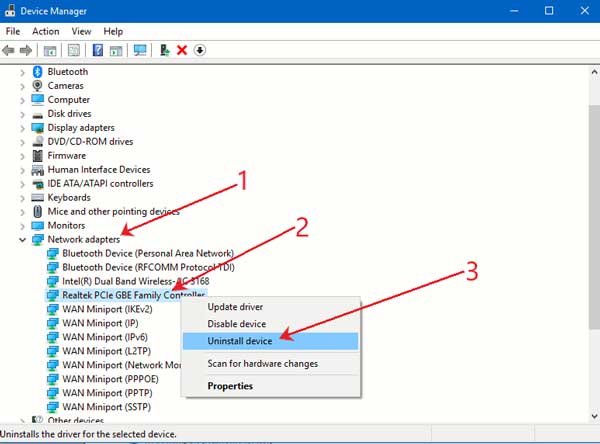Click the Disk drives category icon
The width and height of the screenshot is (600, 444).
tap(38, 114)
